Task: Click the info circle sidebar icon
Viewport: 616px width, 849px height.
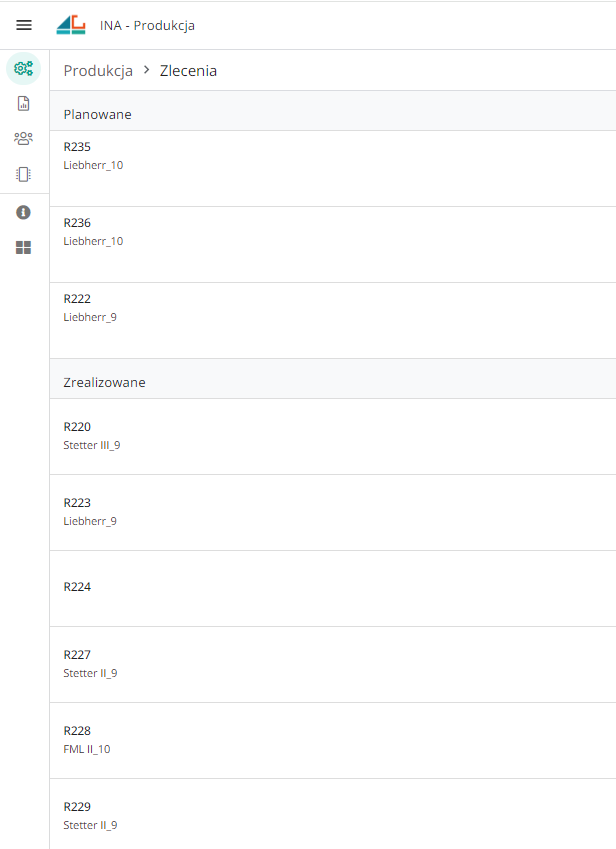Action: click(24, 212)
